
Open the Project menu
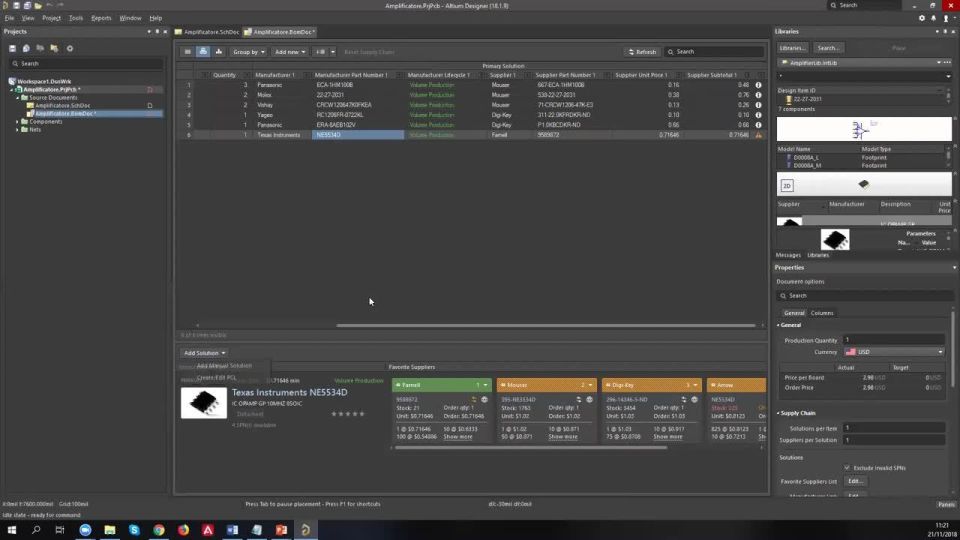click(x=51, y=18)
